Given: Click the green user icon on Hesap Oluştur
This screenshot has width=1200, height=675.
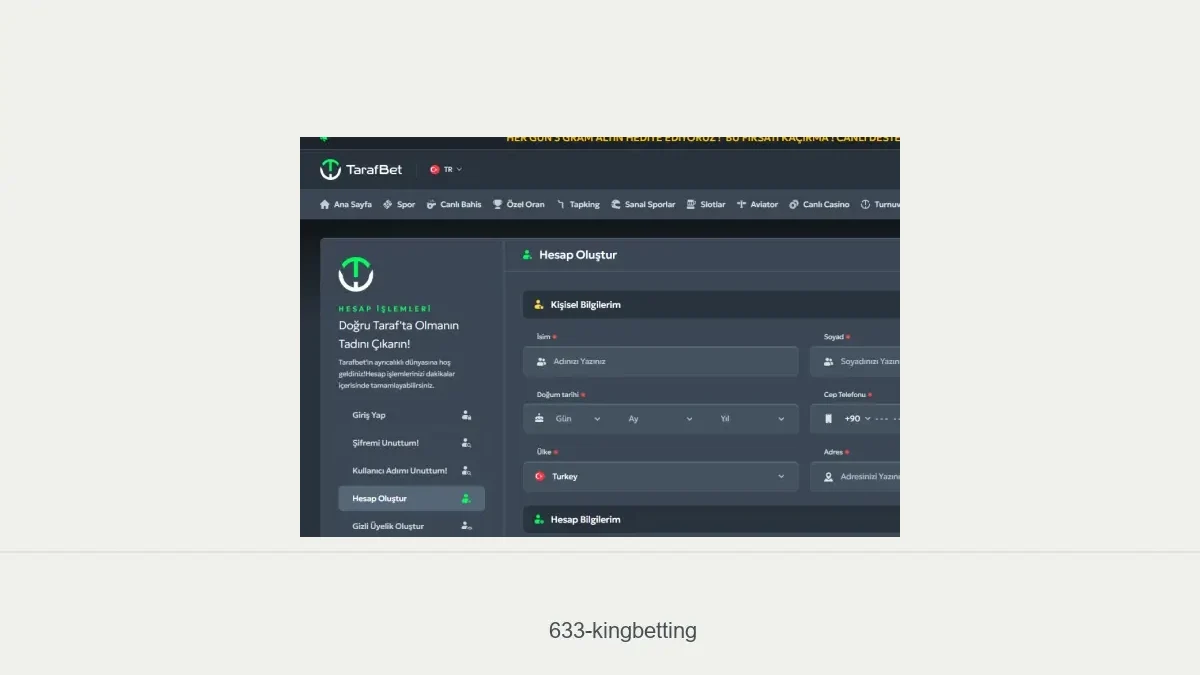Looking at the screenshot, I should pyautogui.click(x=466, y=499).
